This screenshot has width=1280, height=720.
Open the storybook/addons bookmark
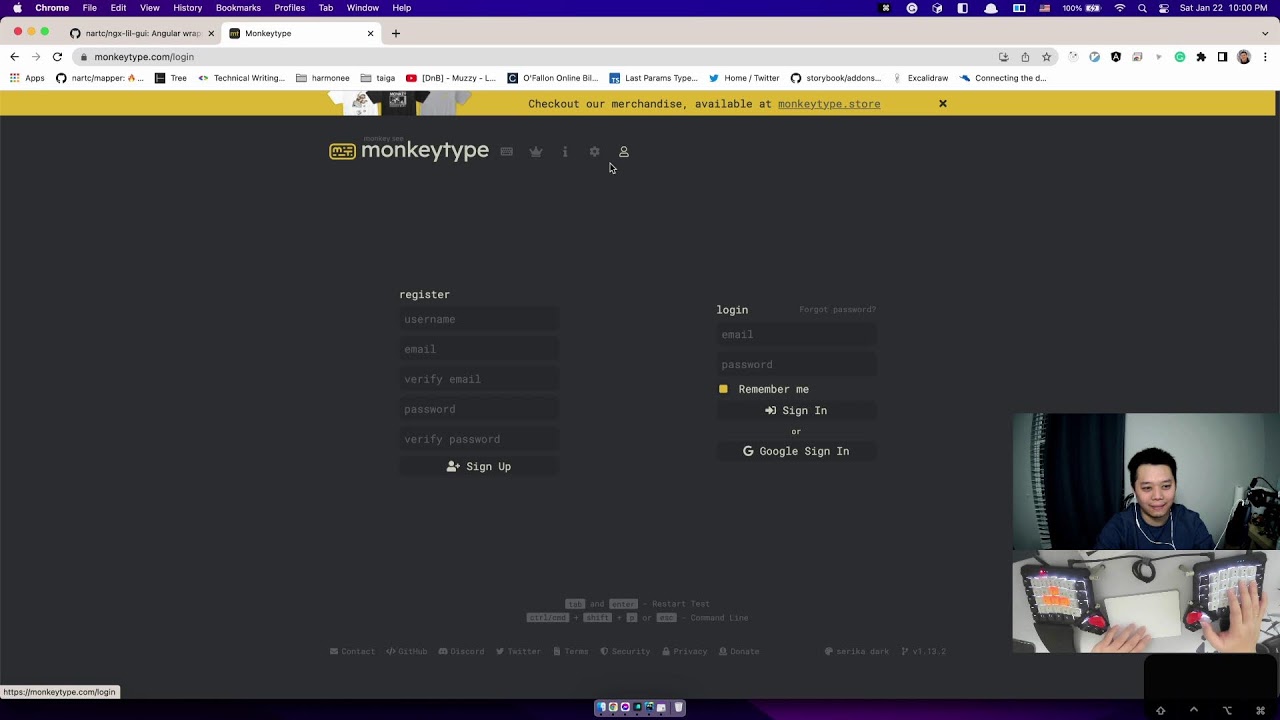click(836, 78)
